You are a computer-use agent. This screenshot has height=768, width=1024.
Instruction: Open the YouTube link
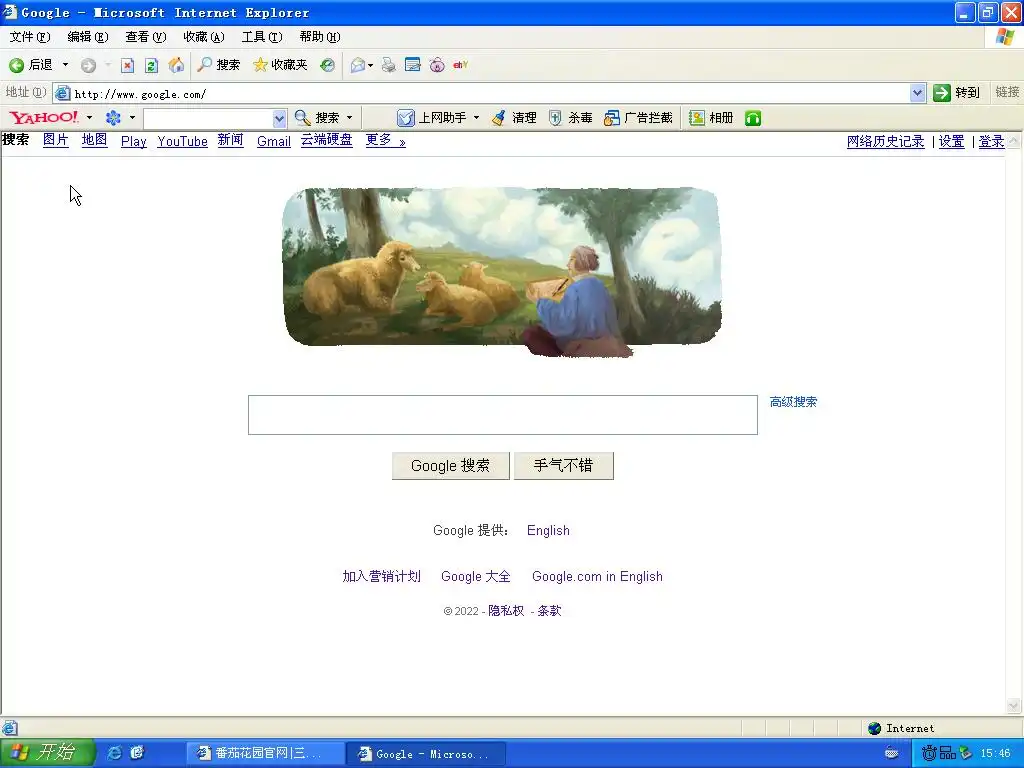[182, 141]
